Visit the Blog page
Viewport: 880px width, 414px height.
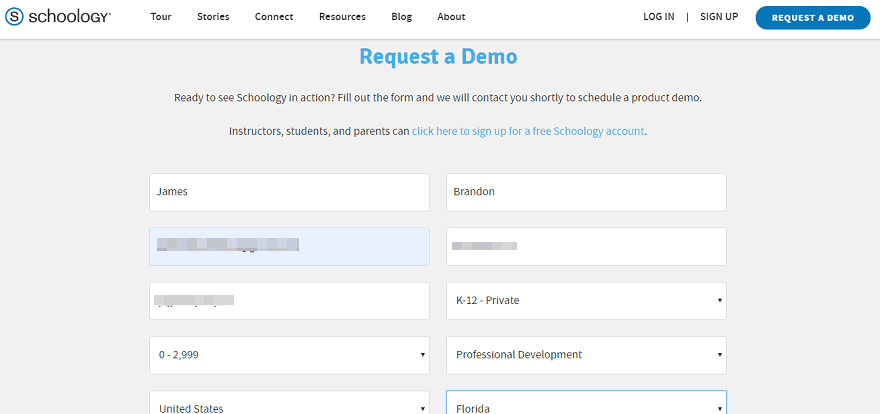(x=401, y=17)
